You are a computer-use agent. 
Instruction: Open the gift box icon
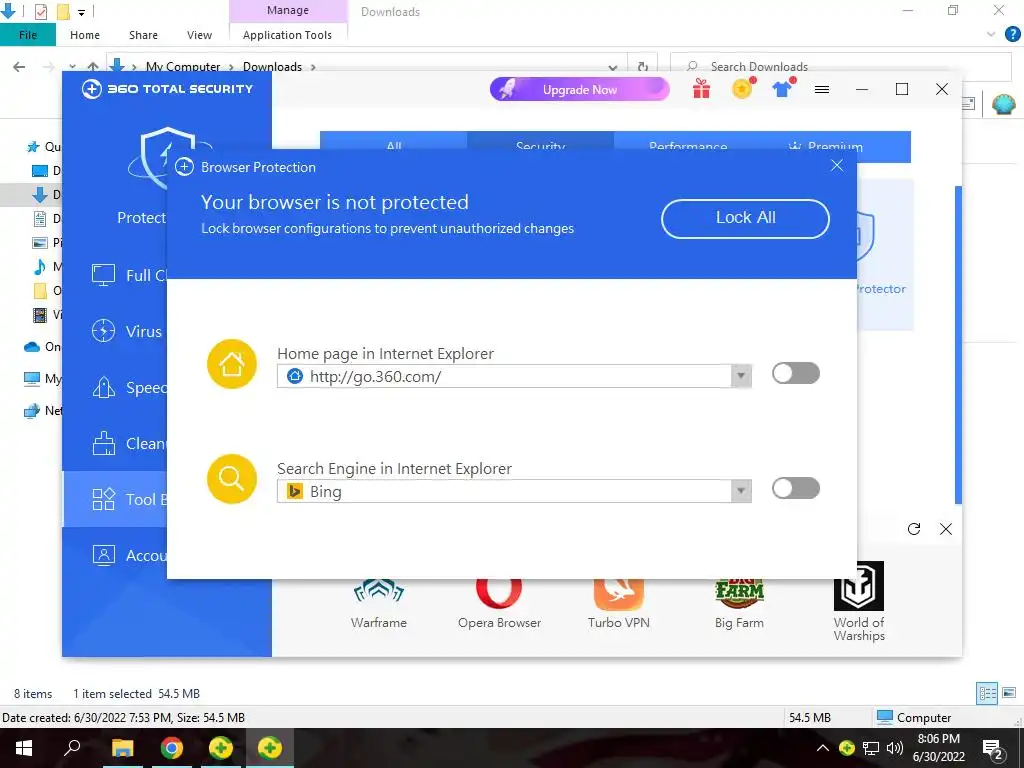pyautogui.click(x=701, y=89)
